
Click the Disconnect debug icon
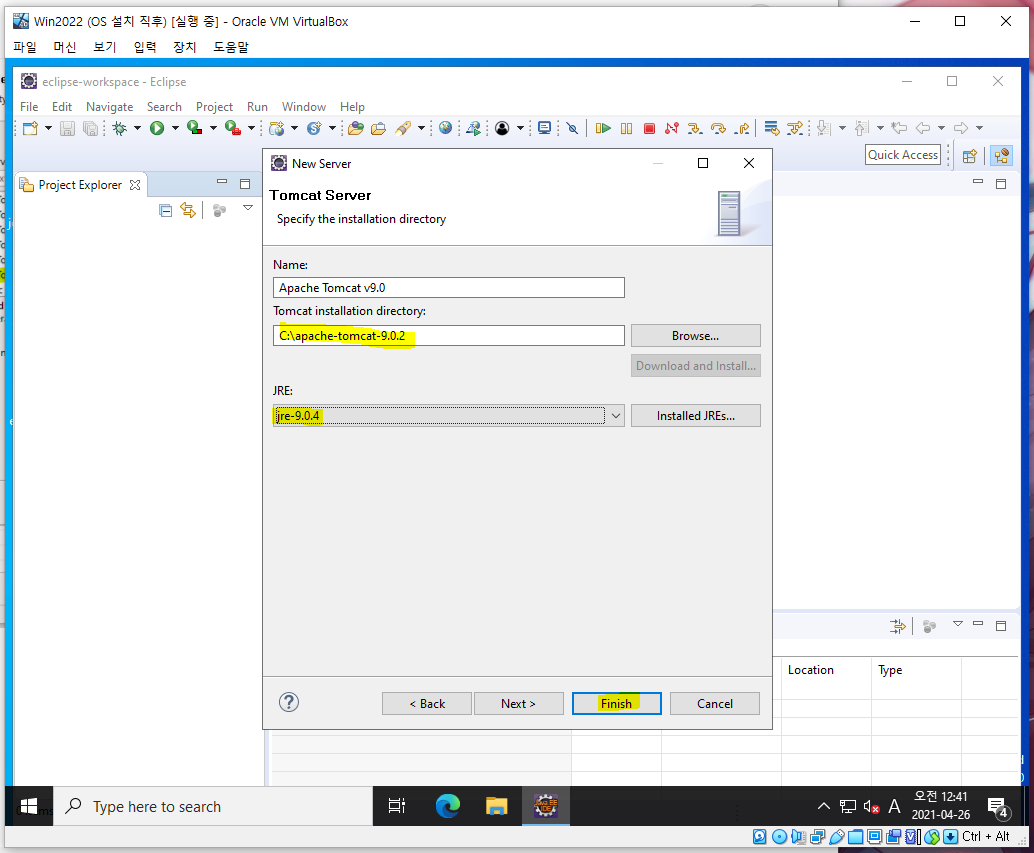point(672,128)
